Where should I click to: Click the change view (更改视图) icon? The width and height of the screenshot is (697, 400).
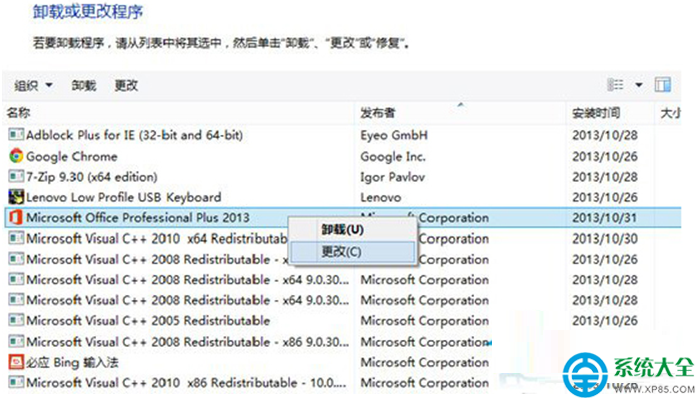pyautogui.click(x=615, y=84)
